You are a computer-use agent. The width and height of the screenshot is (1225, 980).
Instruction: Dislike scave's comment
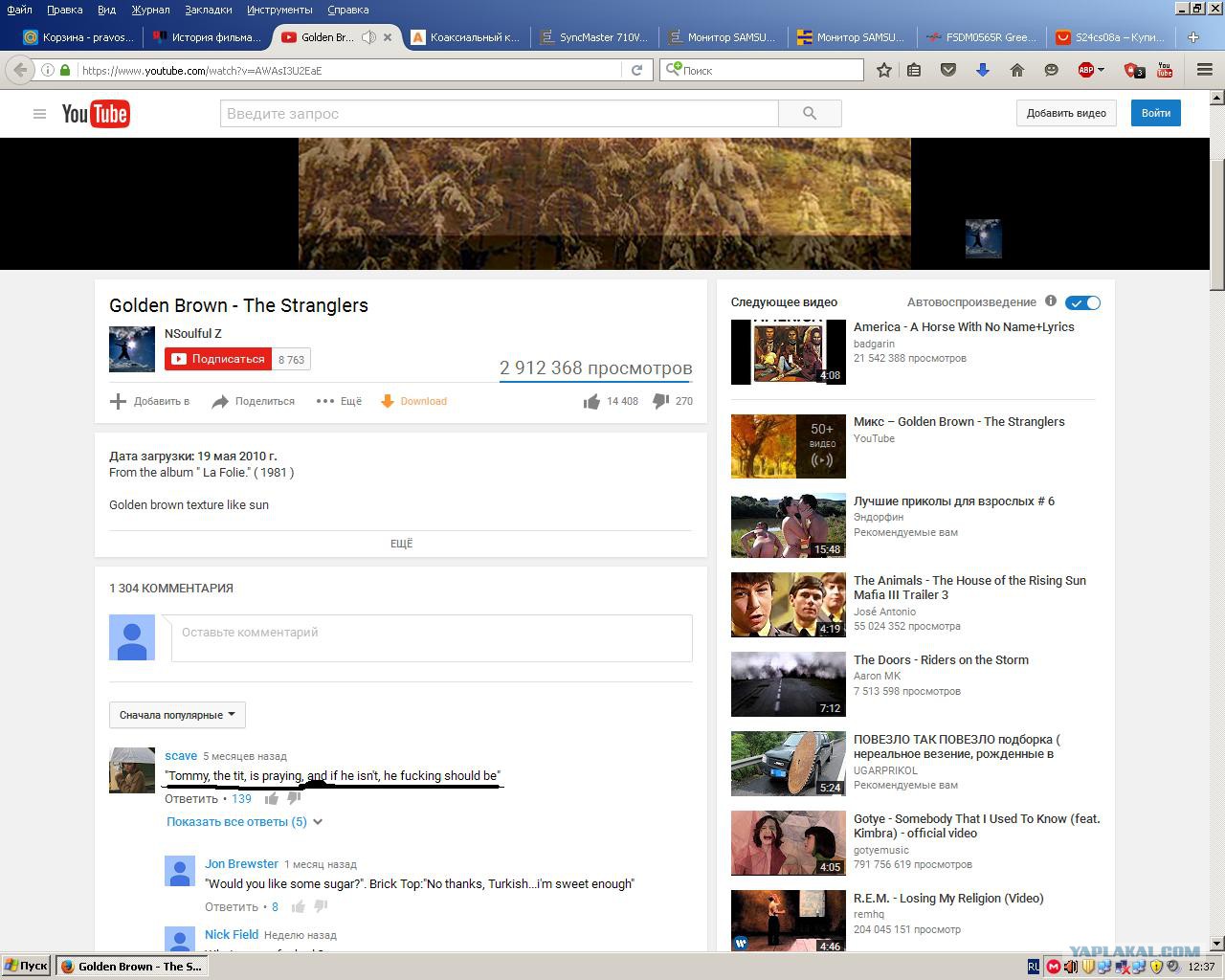coord(294,798)
